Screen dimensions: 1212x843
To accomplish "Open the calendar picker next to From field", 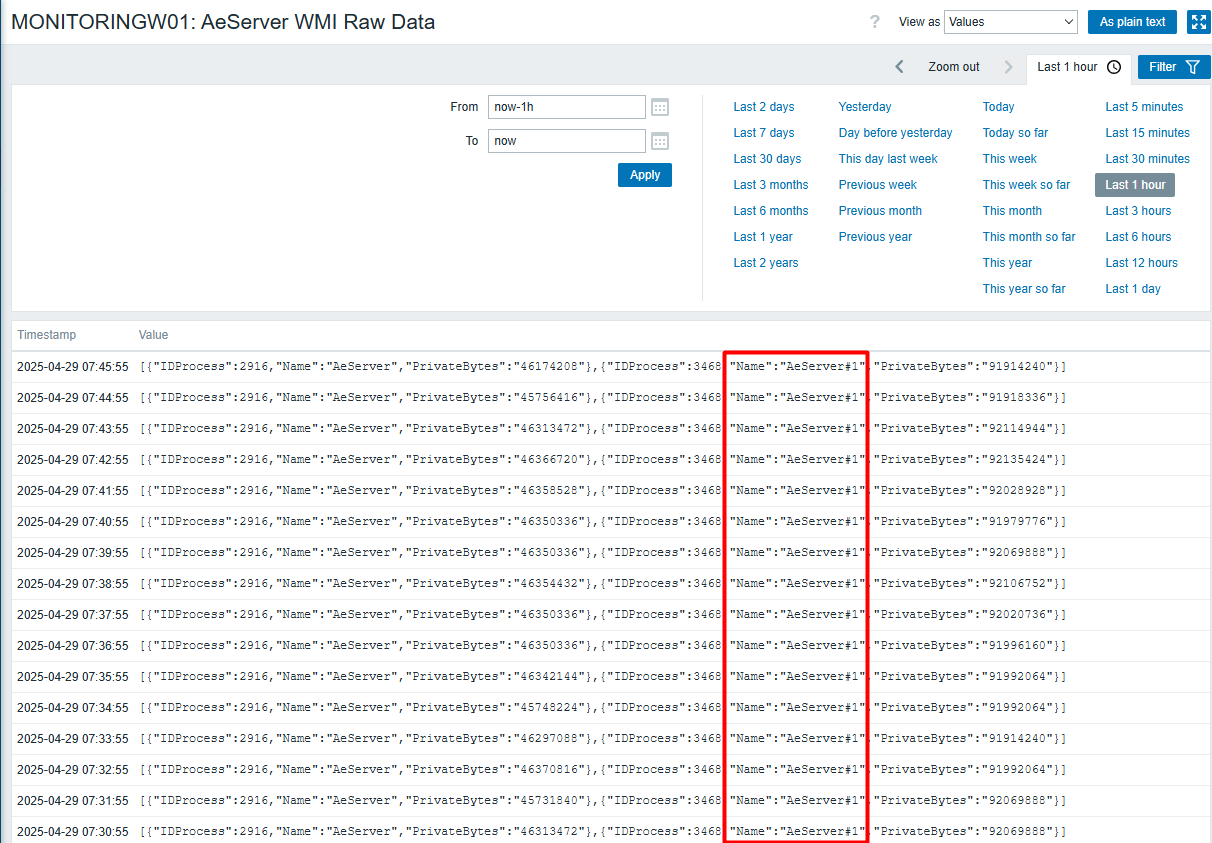I will point(659,107).
